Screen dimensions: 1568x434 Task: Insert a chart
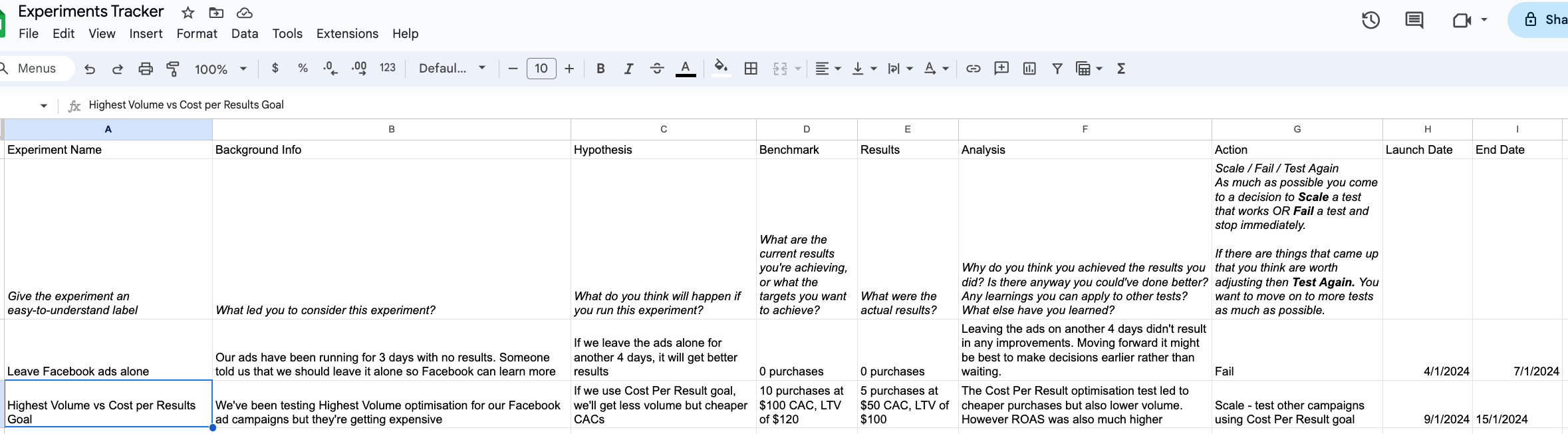pyautogui.click(x=1029, y=68)
